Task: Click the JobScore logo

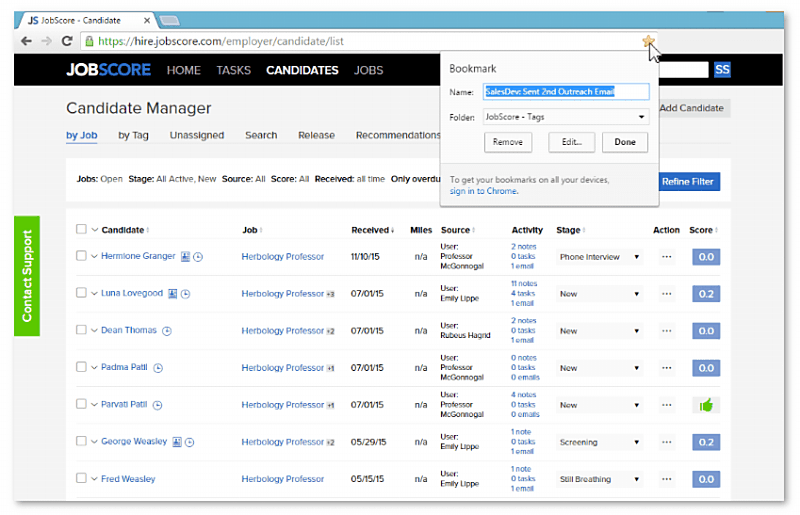Action: point(108,69)
